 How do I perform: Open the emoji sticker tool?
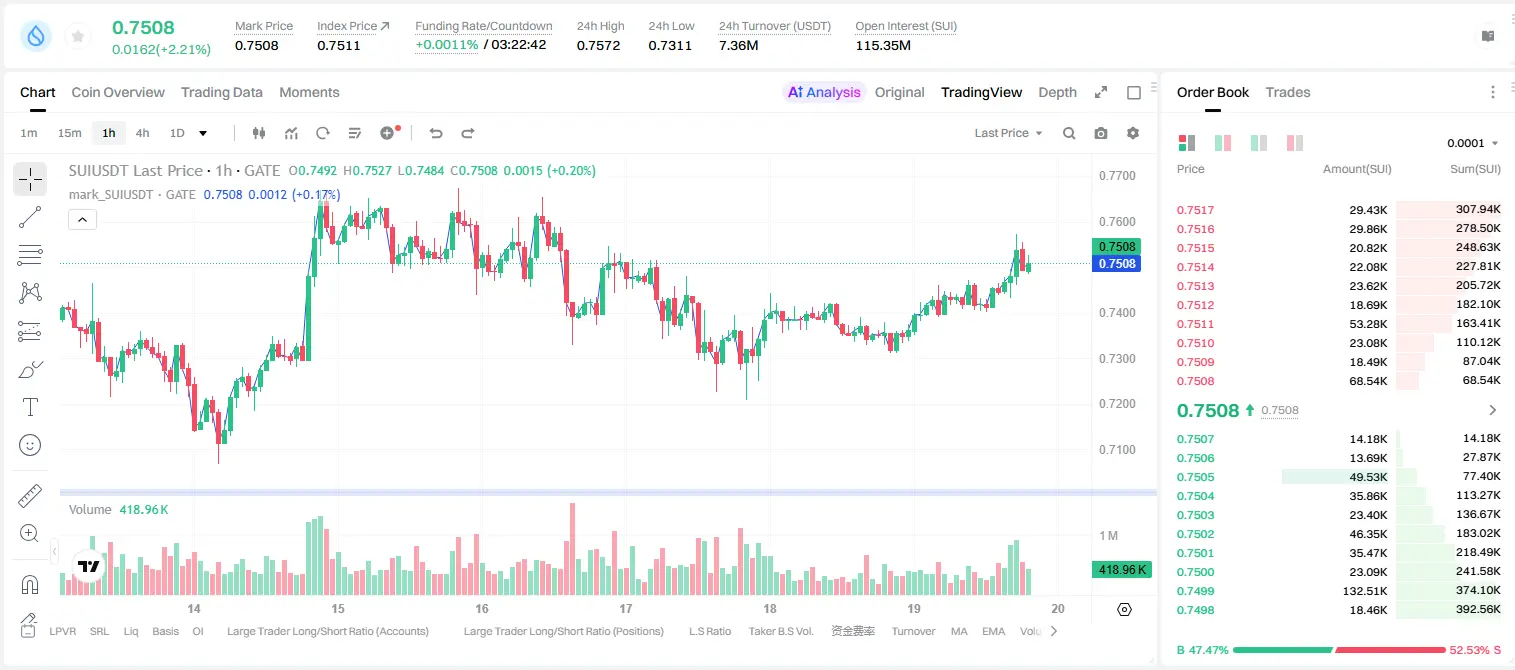pyautogui.click(x=30, y=445)
